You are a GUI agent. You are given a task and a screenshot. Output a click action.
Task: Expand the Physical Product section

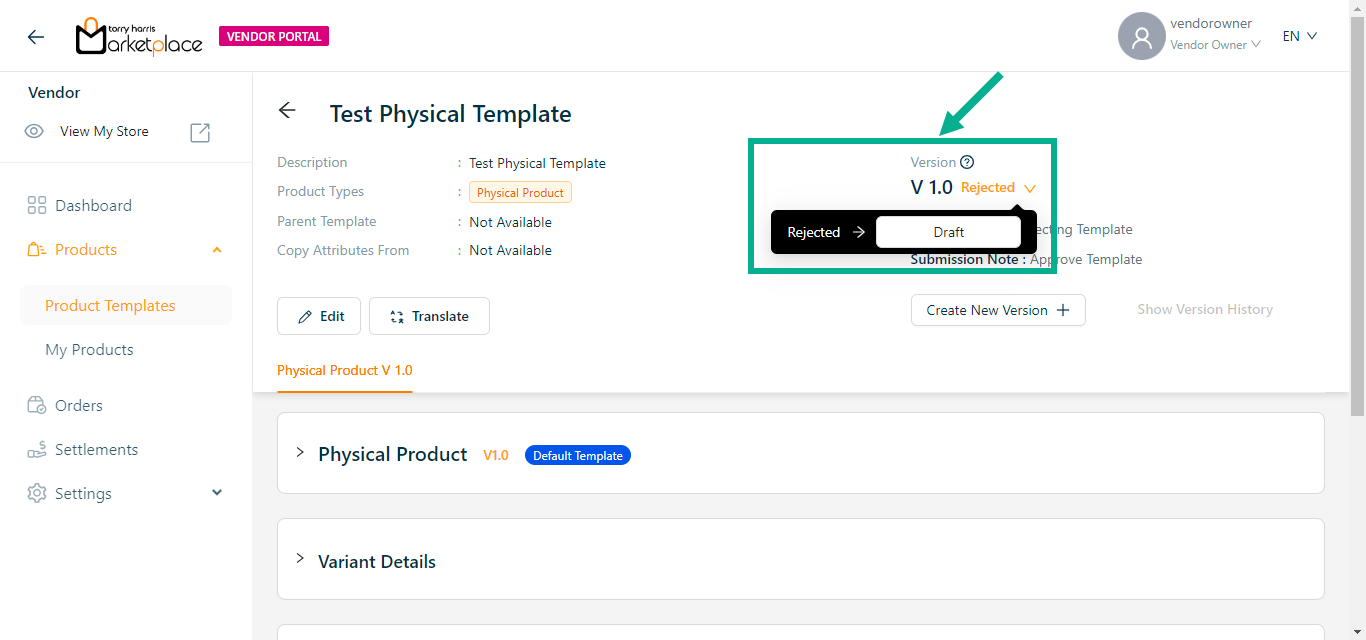click(300, 453)
